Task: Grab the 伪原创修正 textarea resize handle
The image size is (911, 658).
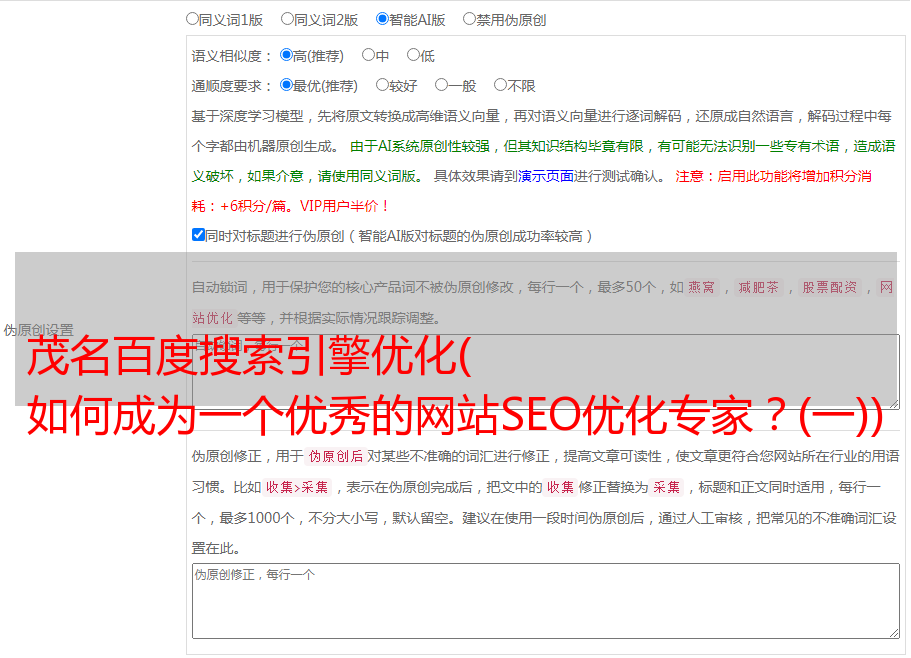Action: 894,633
